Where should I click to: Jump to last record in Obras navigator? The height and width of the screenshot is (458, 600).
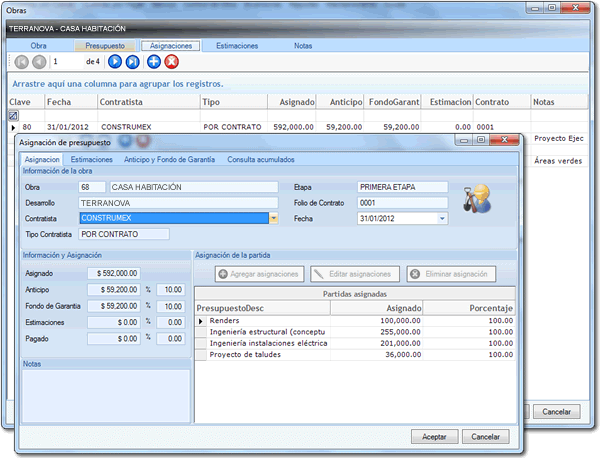click(x=132, y=62)
